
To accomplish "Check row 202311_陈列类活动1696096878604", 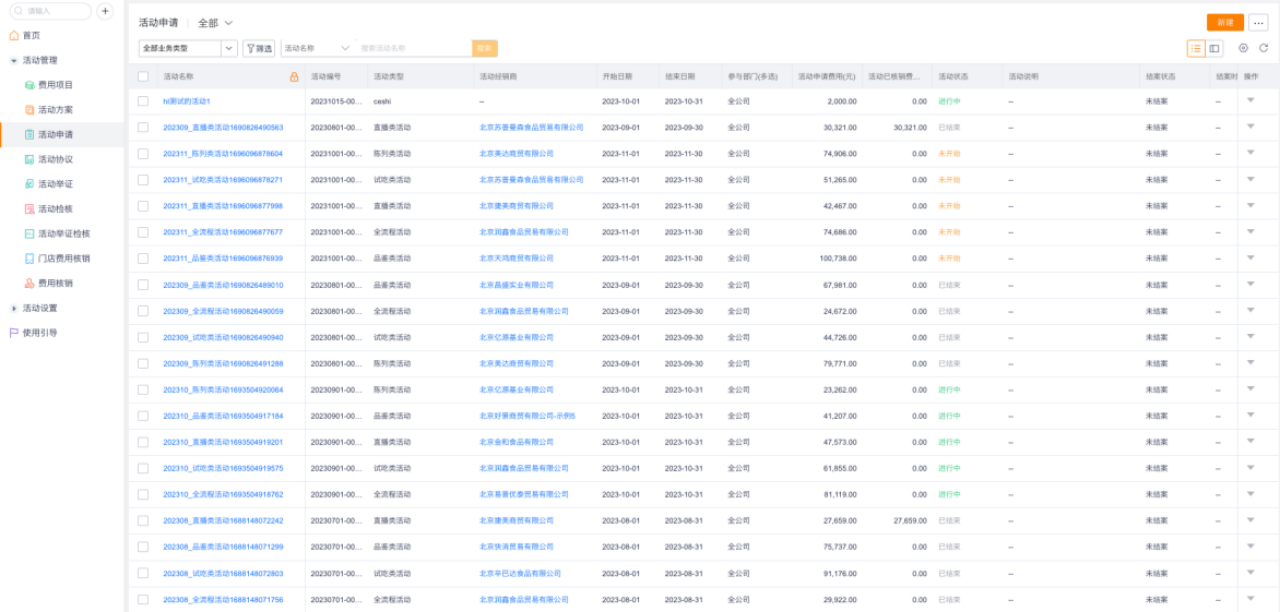I will pyautogui.click(x=143, y=153).
